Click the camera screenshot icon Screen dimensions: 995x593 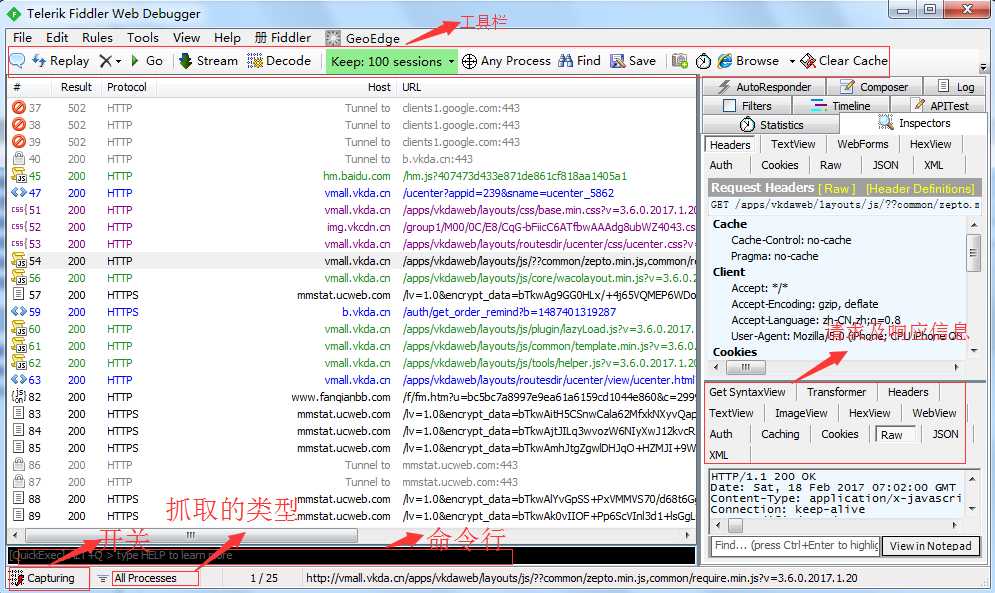[680, 61]
